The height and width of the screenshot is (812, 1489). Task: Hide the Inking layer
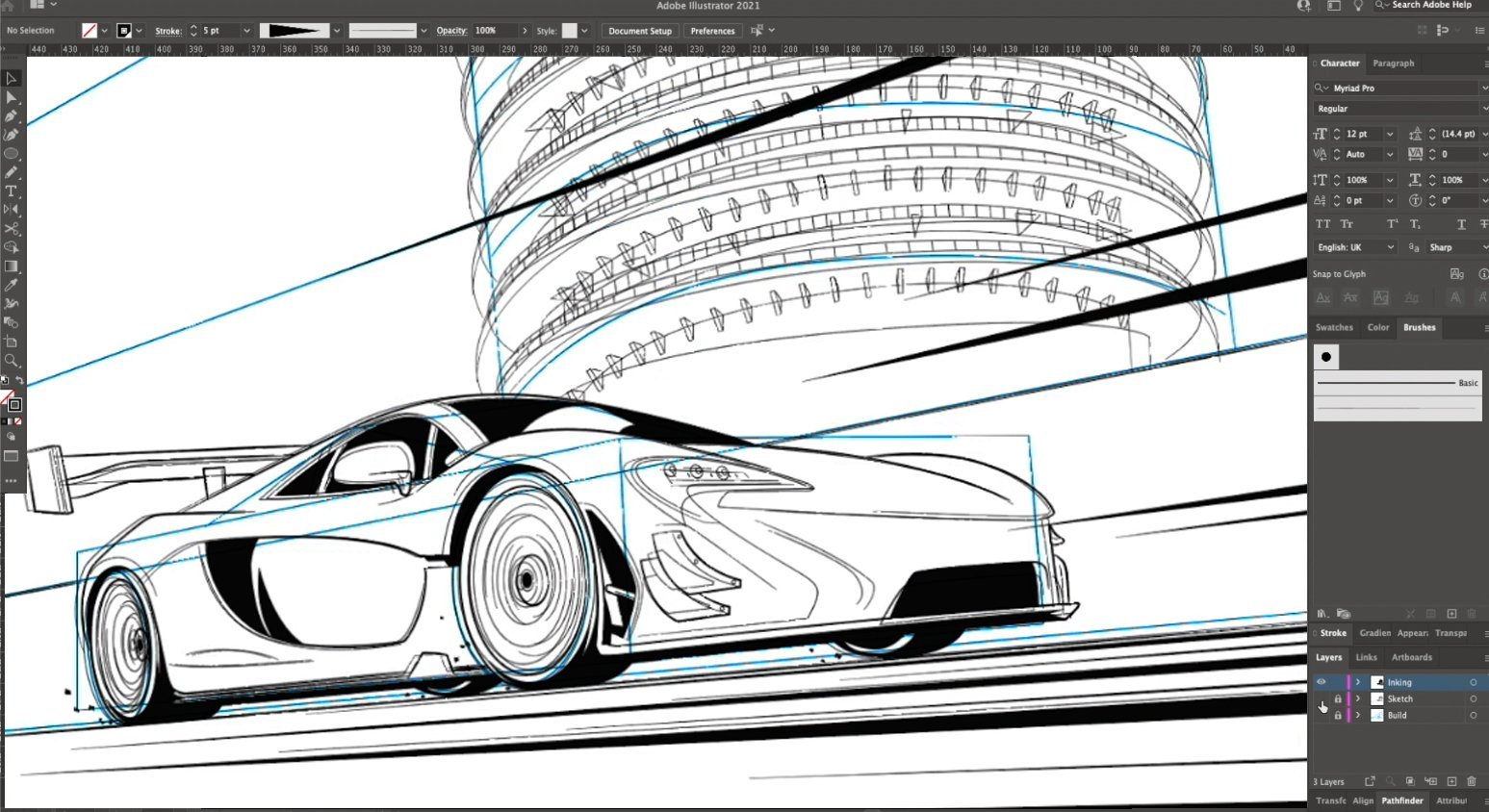tap(1321, 682)
